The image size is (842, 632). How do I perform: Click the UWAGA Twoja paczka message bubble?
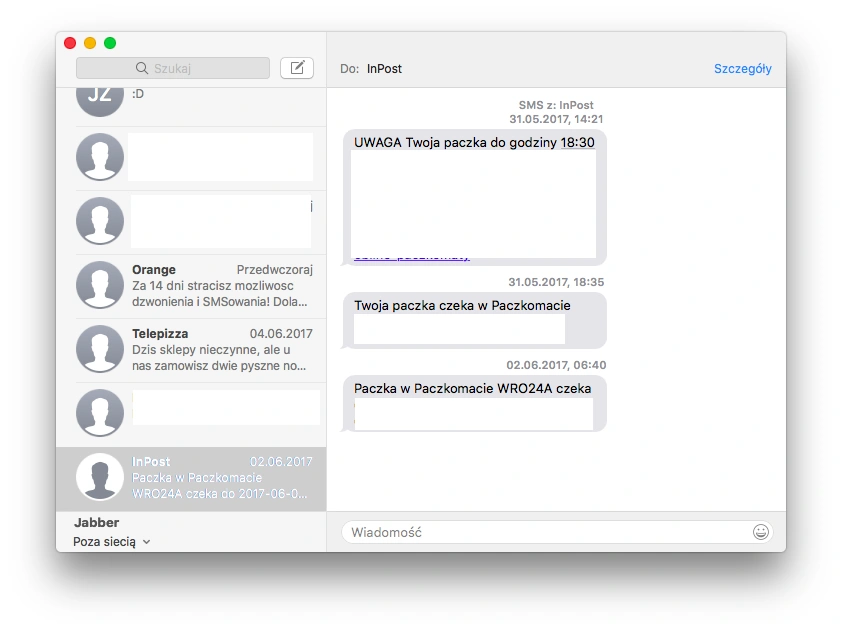point(474,197)
